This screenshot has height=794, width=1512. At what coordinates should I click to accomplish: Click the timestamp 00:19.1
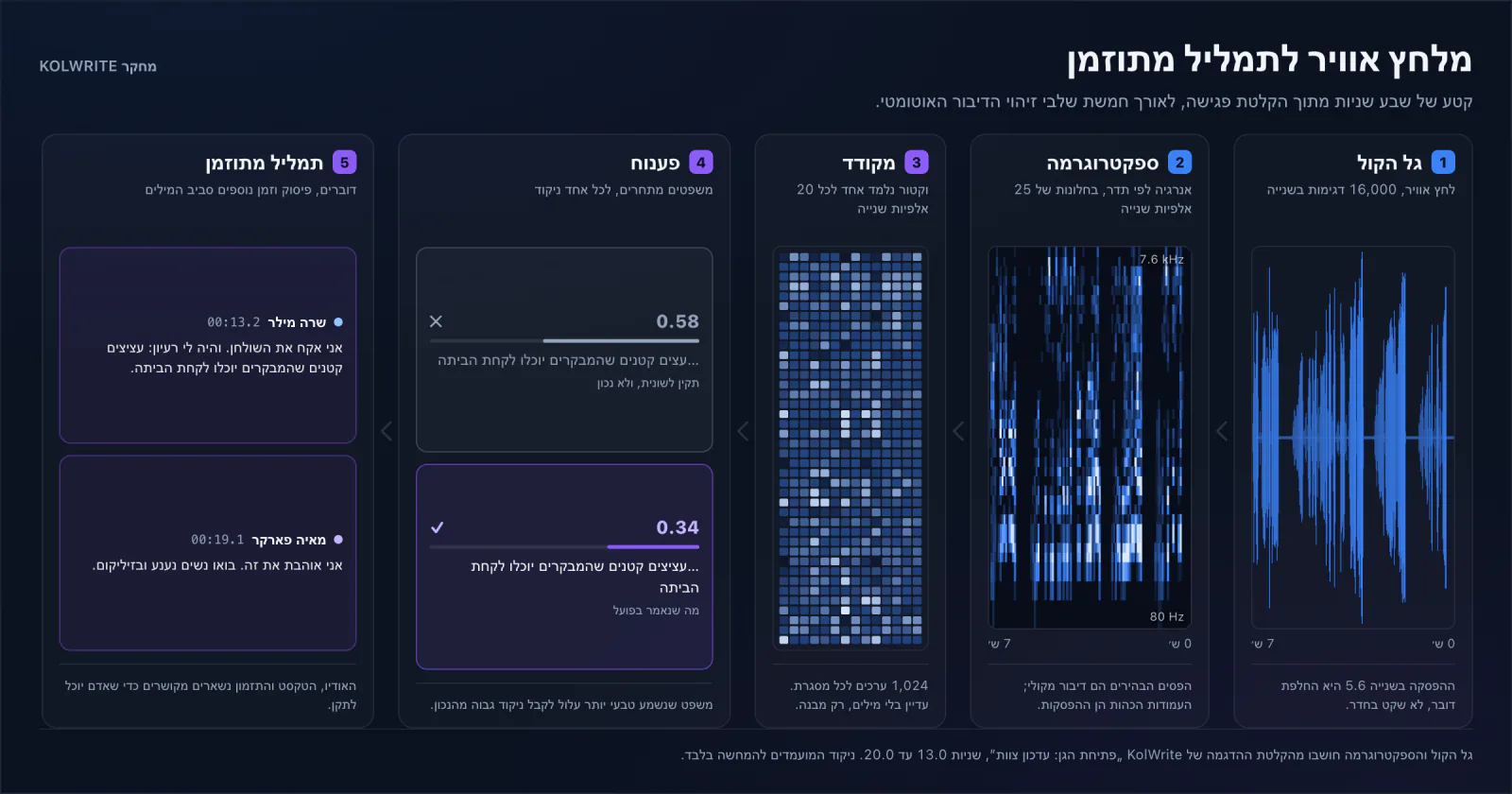click(x=217, y=540)
